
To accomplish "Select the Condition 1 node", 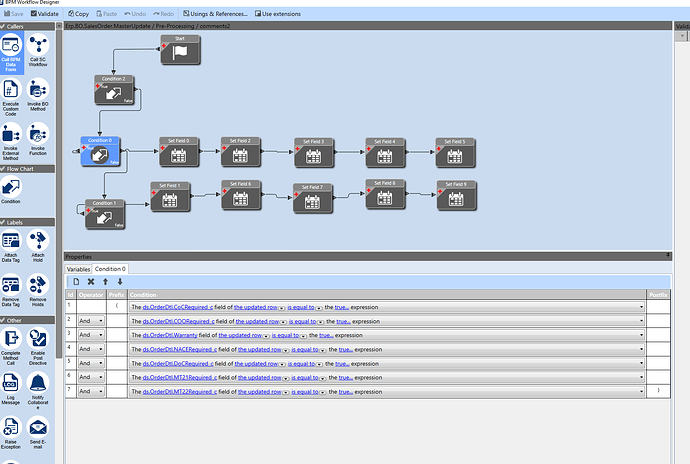I will point(105,214).
